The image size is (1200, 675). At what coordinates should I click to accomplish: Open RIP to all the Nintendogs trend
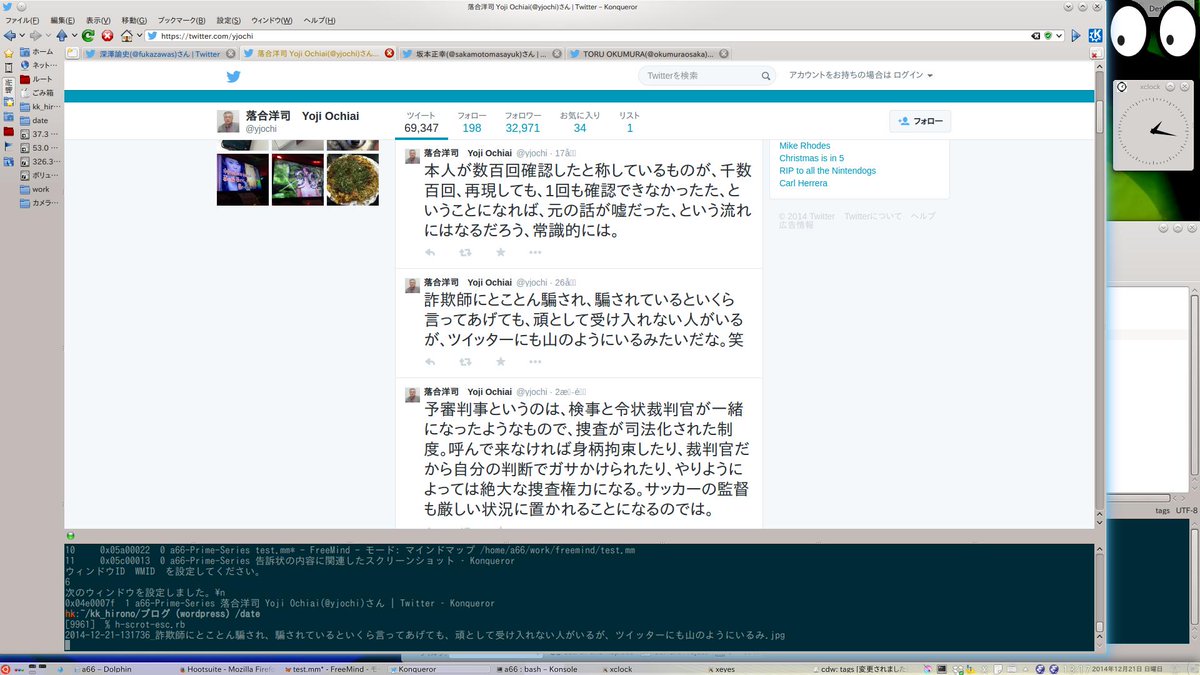click(x=828, y=171)
